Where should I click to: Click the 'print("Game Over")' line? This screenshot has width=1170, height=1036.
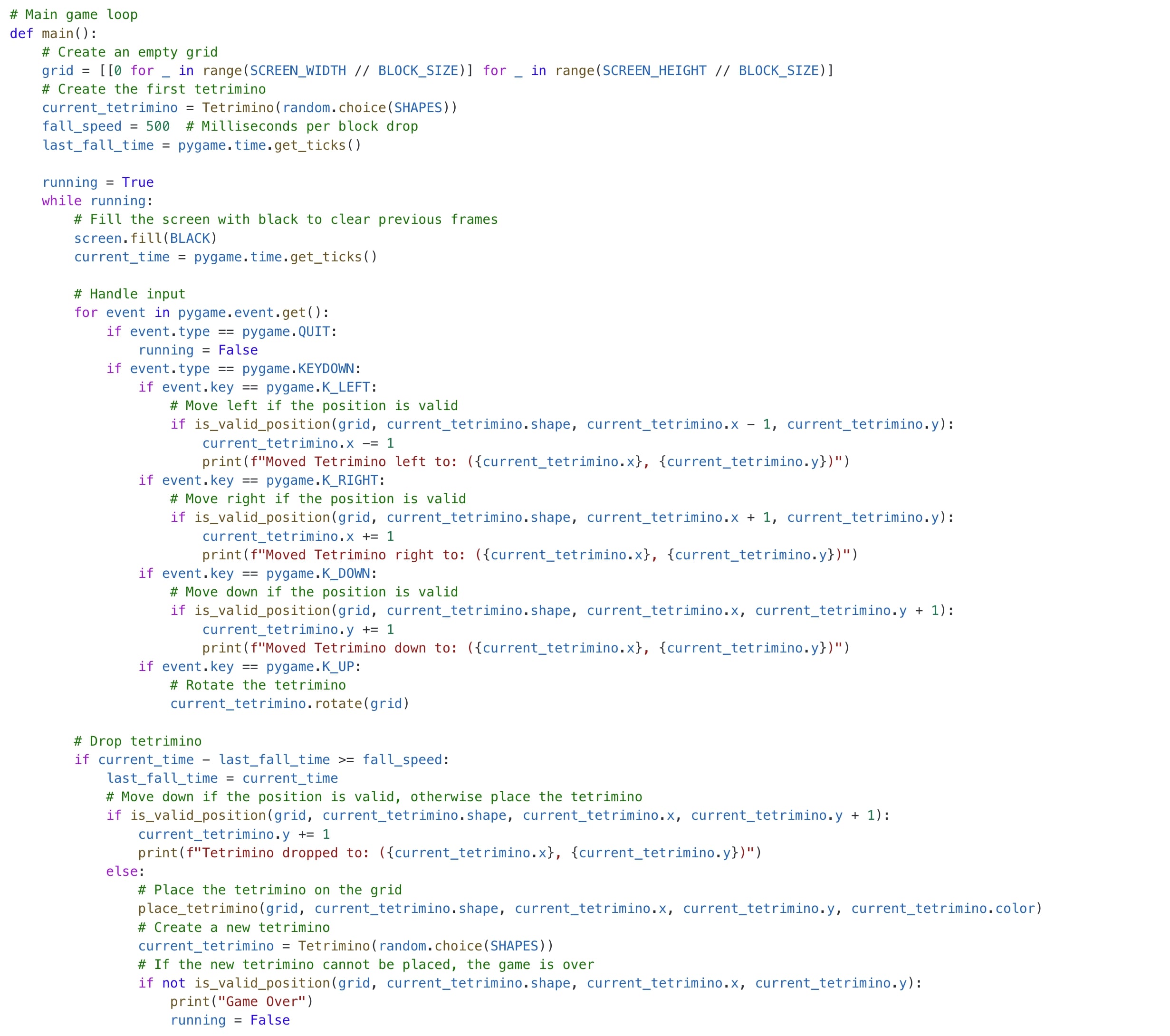point(242,1002)
